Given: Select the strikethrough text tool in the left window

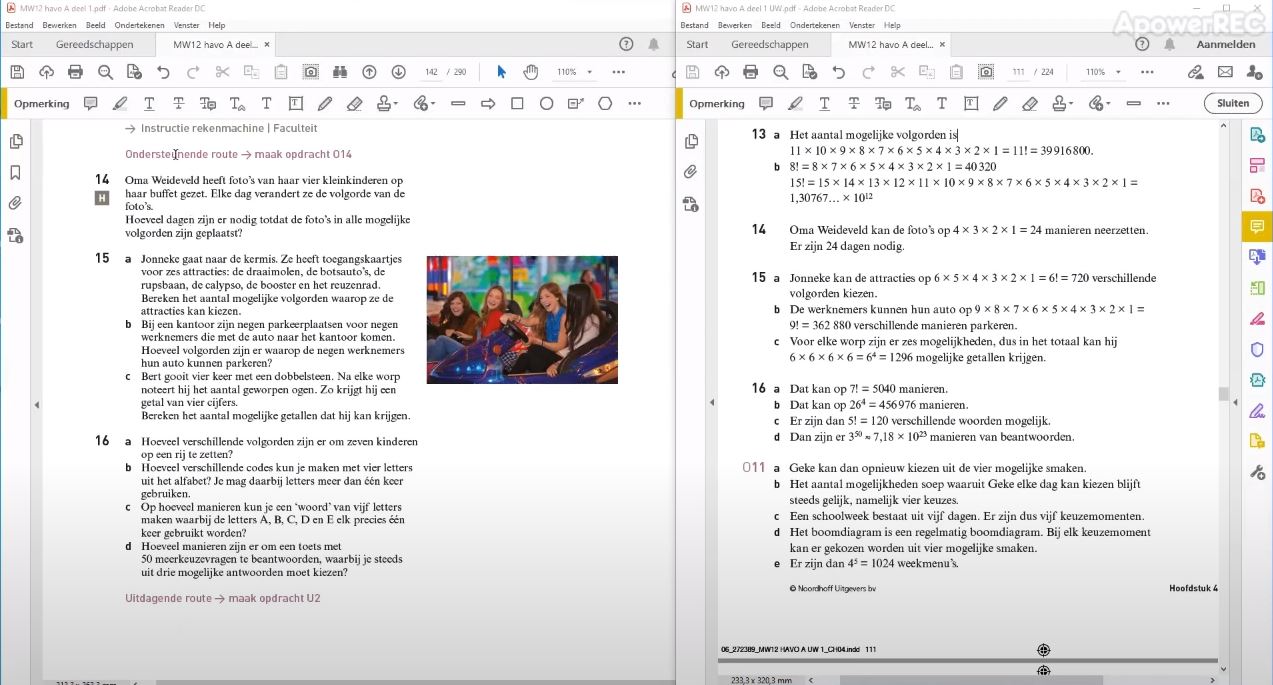Looking at the screenshot, I should [178, 103].
